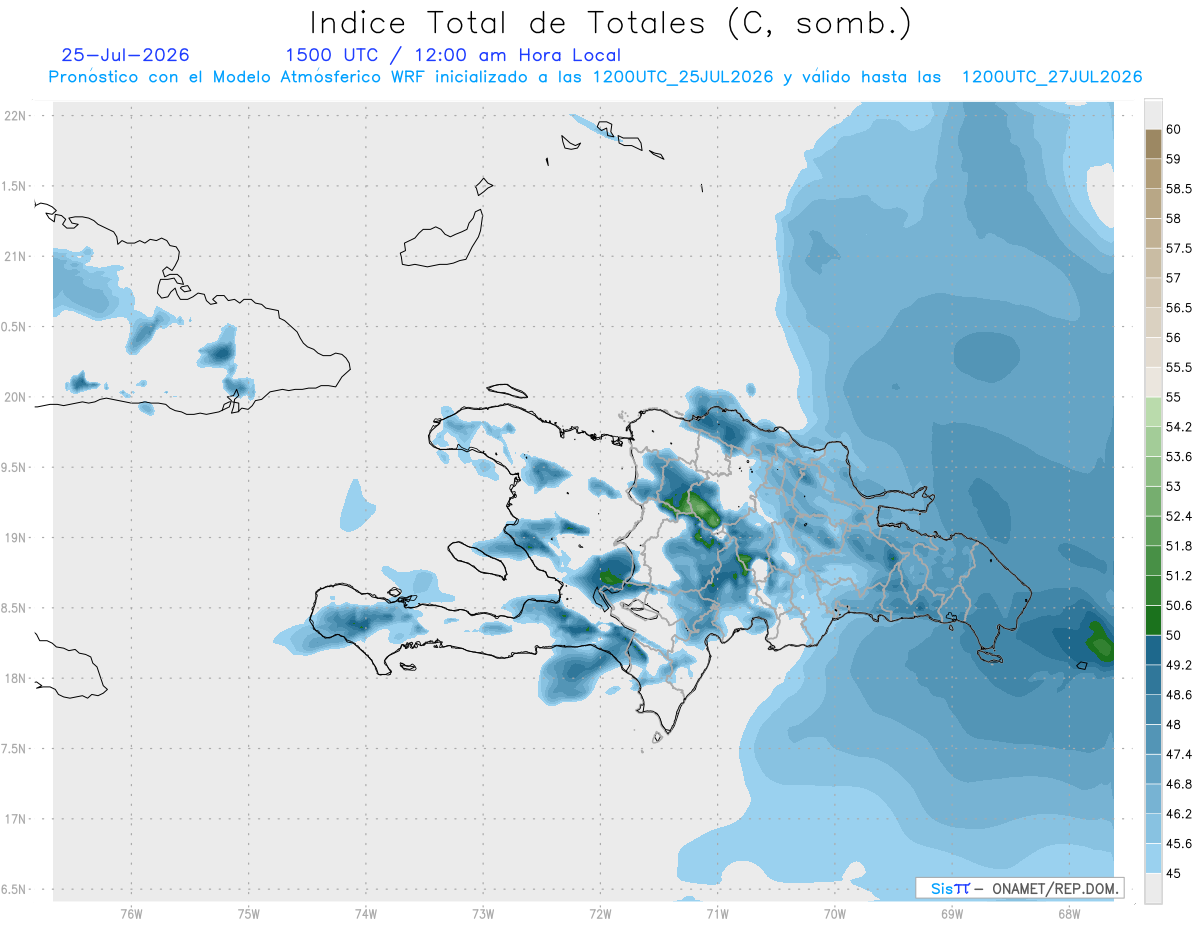
Task: Click the colorbar label '47.4'
Action: point(1179,754)
